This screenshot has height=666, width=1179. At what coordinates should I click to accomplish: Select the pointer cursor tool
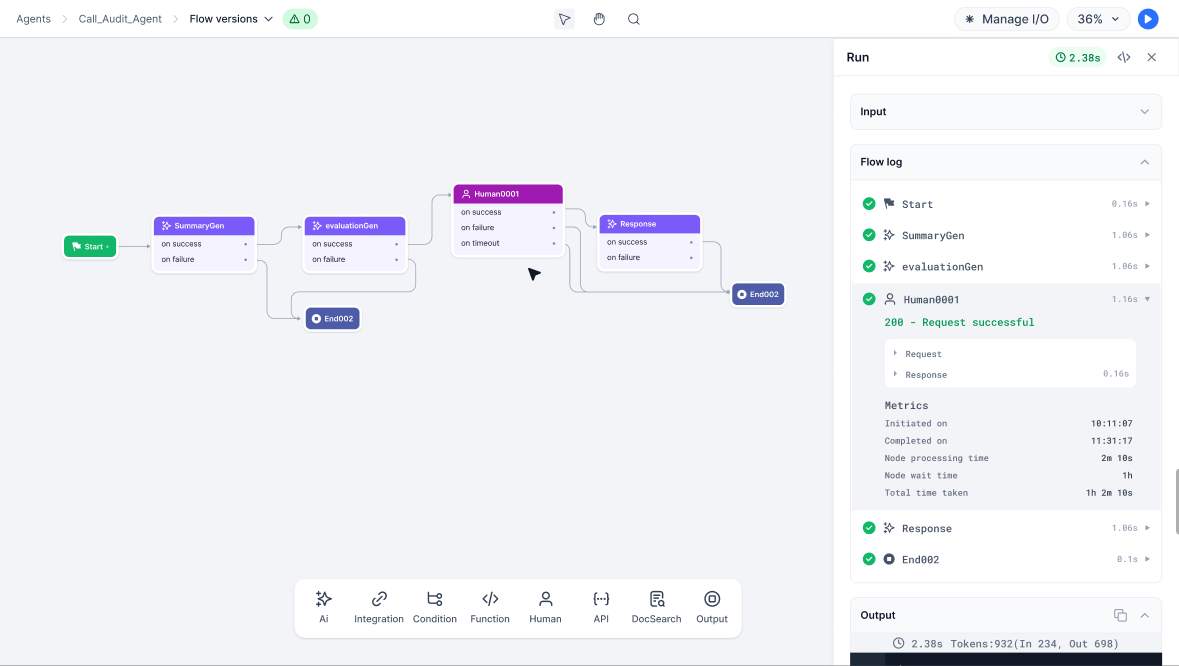(565, 19)
